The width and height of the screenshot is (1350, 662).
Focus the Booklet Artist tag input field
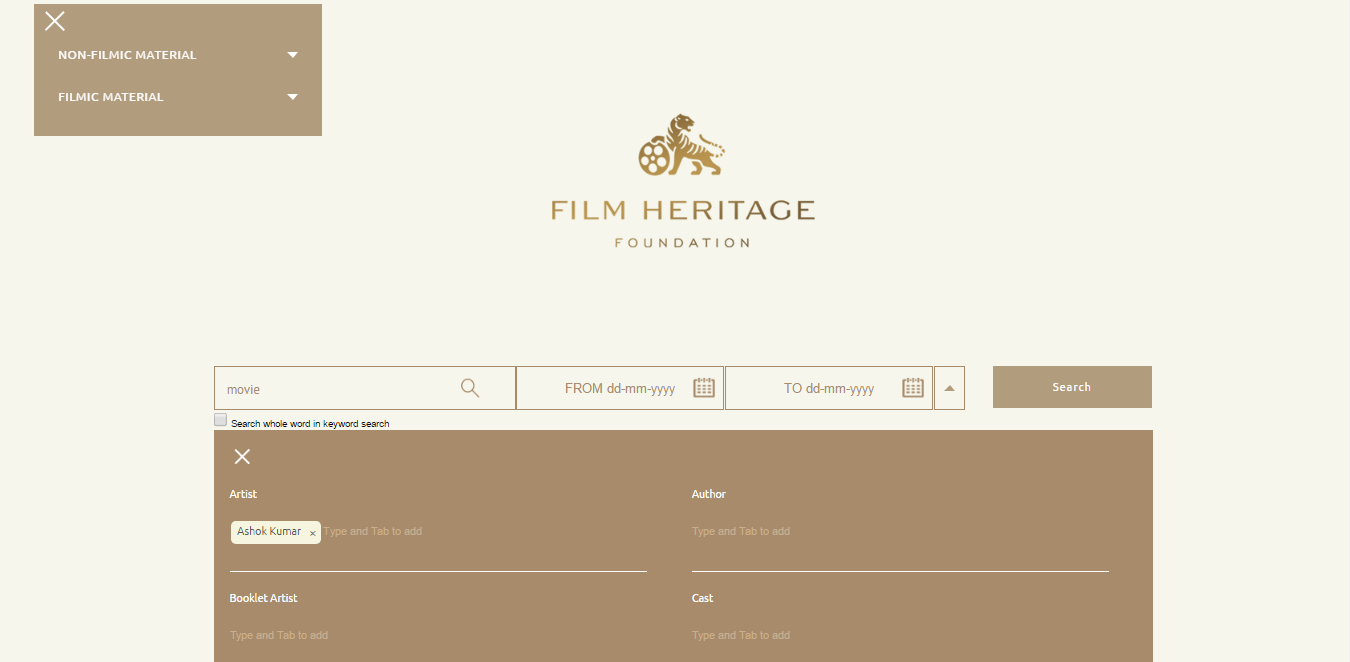coord(438,636)
